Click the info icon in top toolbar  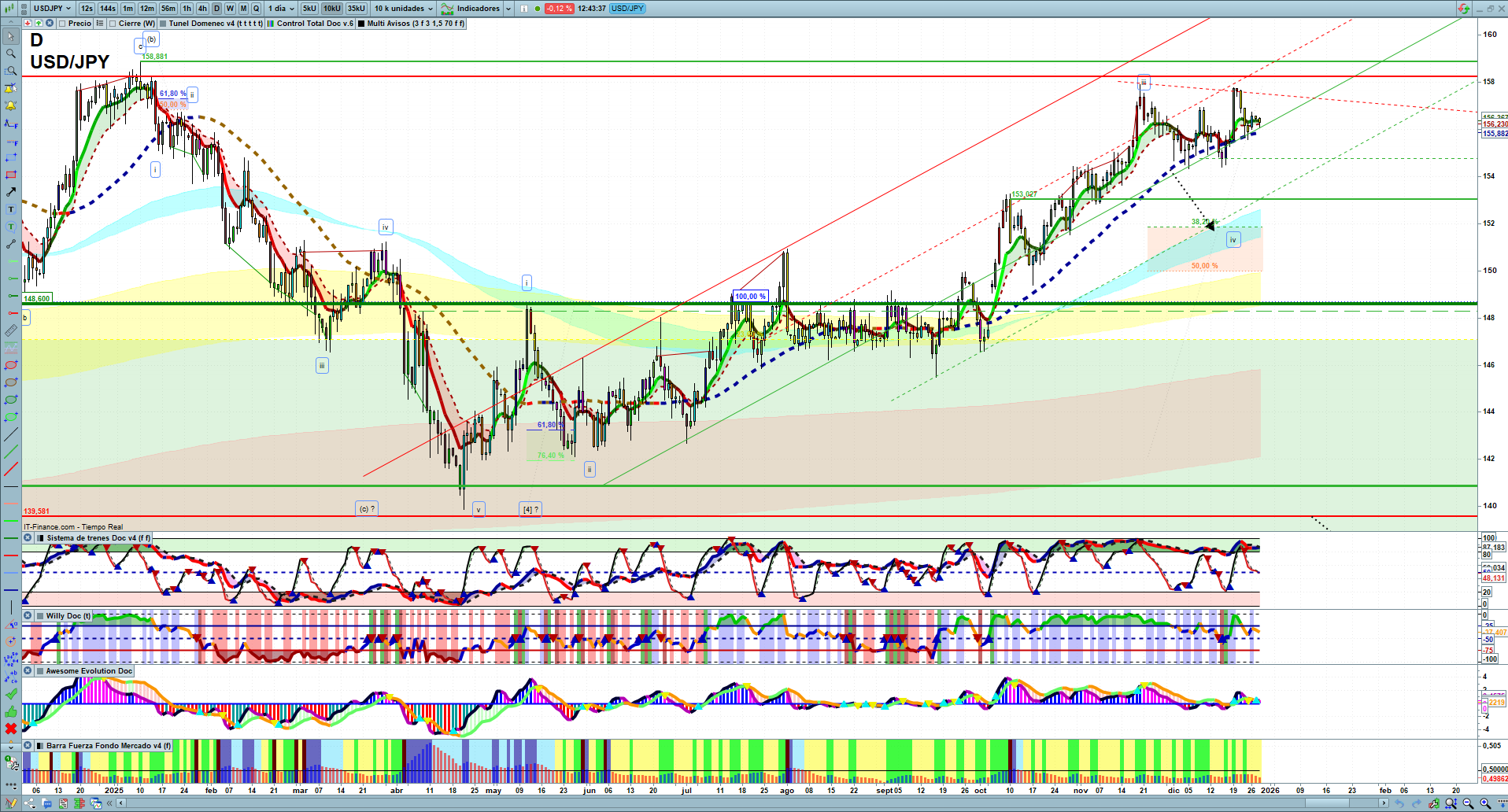[x=524, y=9]
